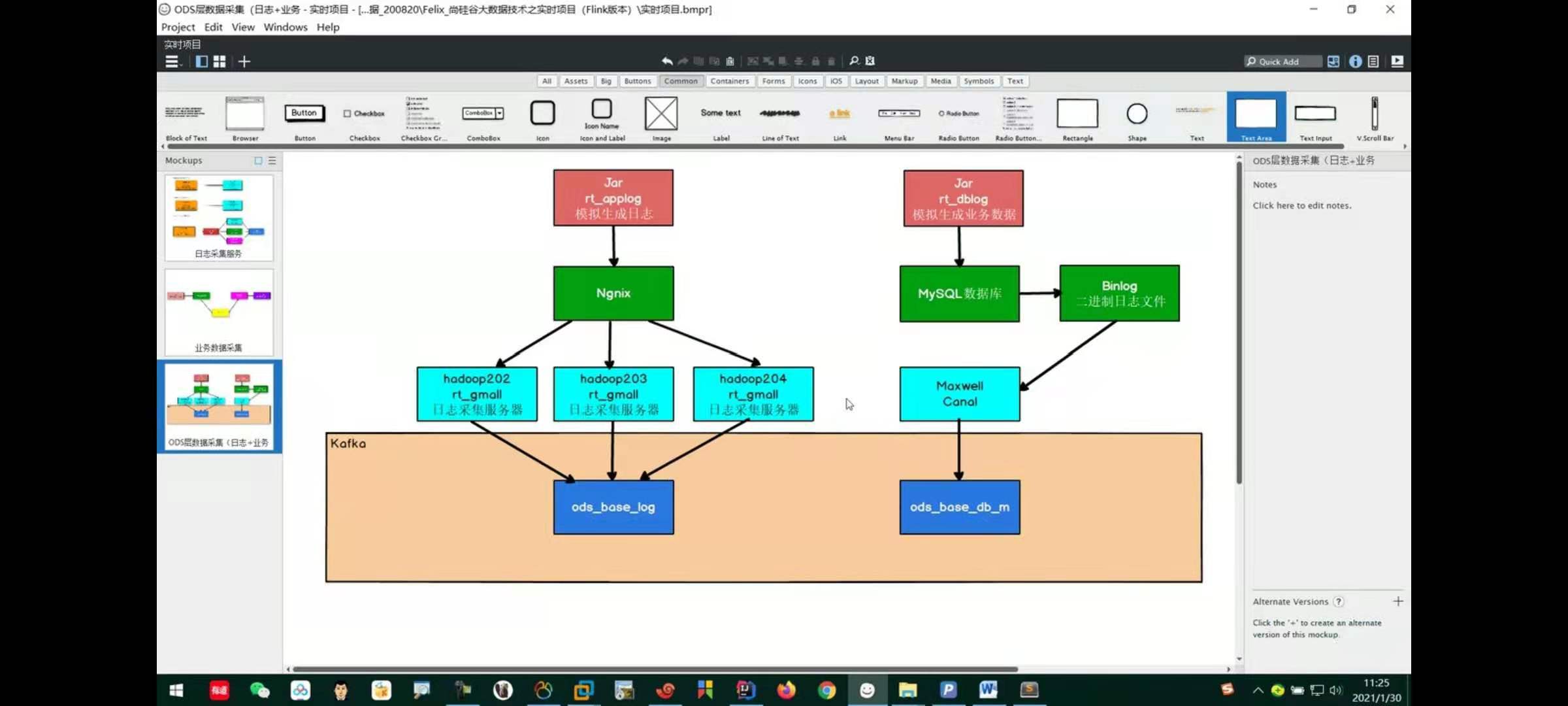Screen dimensions: 1568x706
Task: Focus the Quick Add search field
Action: pos(1282,61)
